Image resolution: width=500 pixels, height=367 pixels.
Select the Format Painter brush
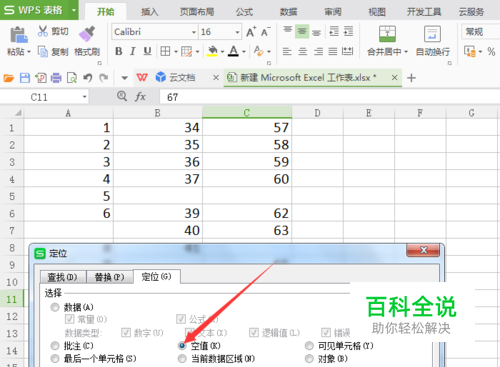coord(87,33)
